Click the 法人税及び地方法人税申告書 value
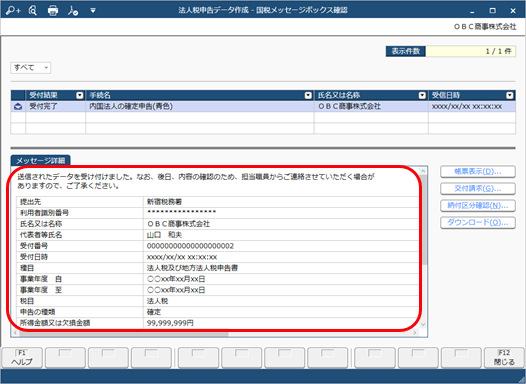Image resolution: width=526 pixels, height=384 pixels. (193, 268)
